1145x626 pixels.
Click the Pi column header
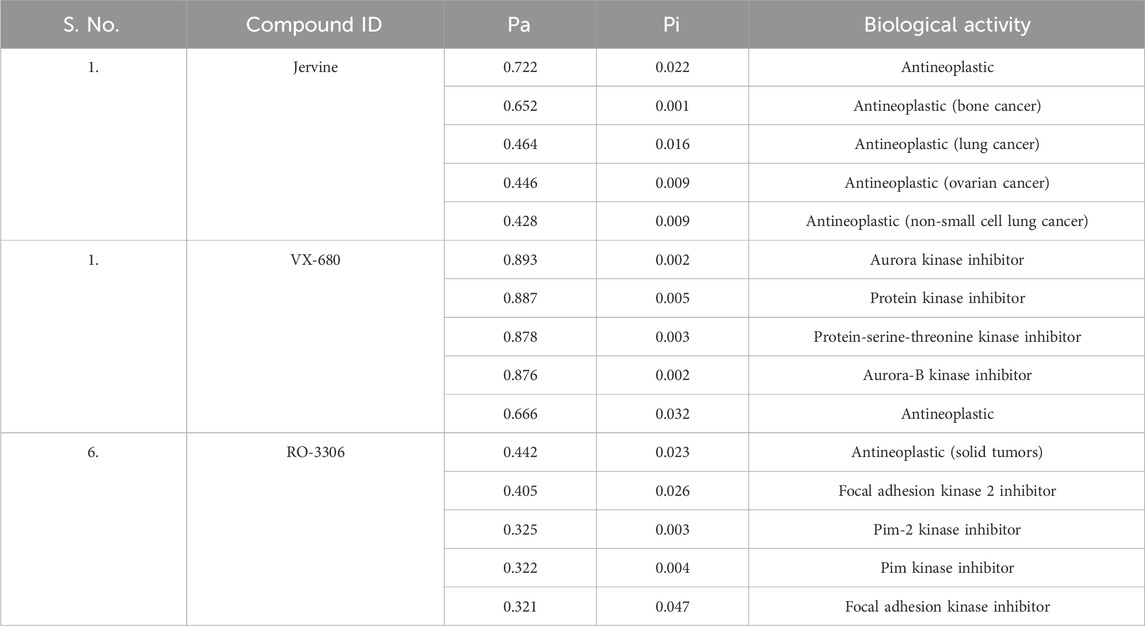point(672,25)
